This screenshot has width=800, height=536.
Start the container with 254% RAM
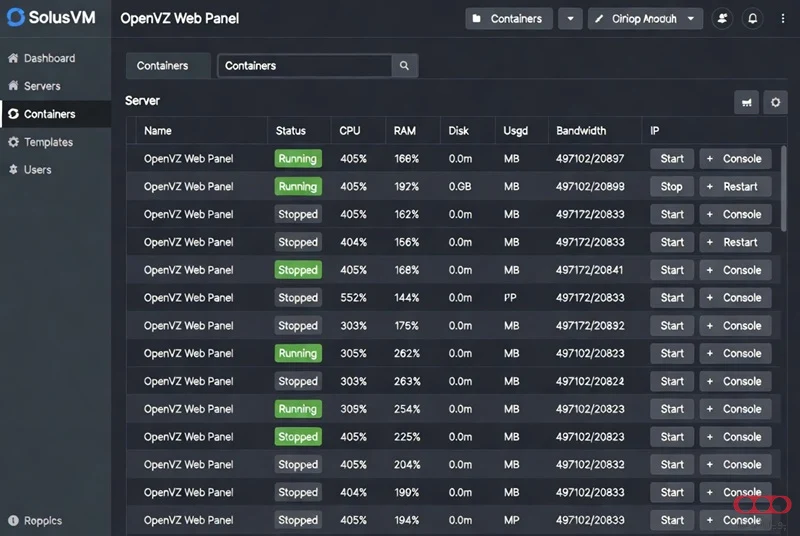[672, 409]
